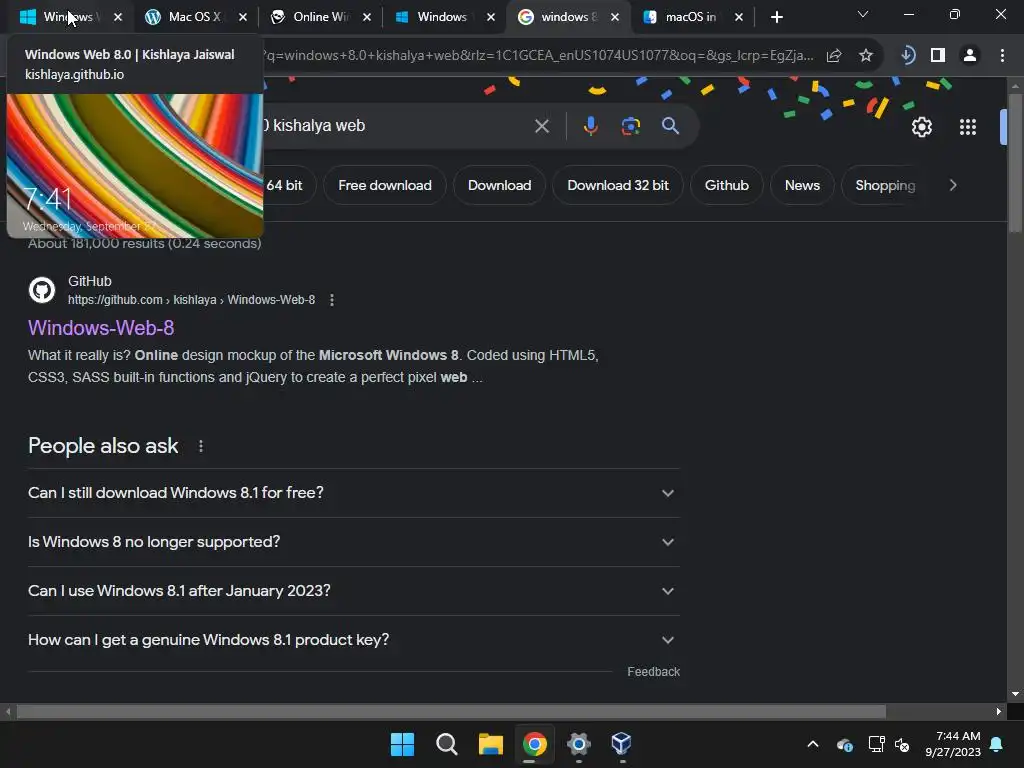This screenshot has height=768, width=1024.
Task: Close the macOS in tab
Action: [739, 18]
